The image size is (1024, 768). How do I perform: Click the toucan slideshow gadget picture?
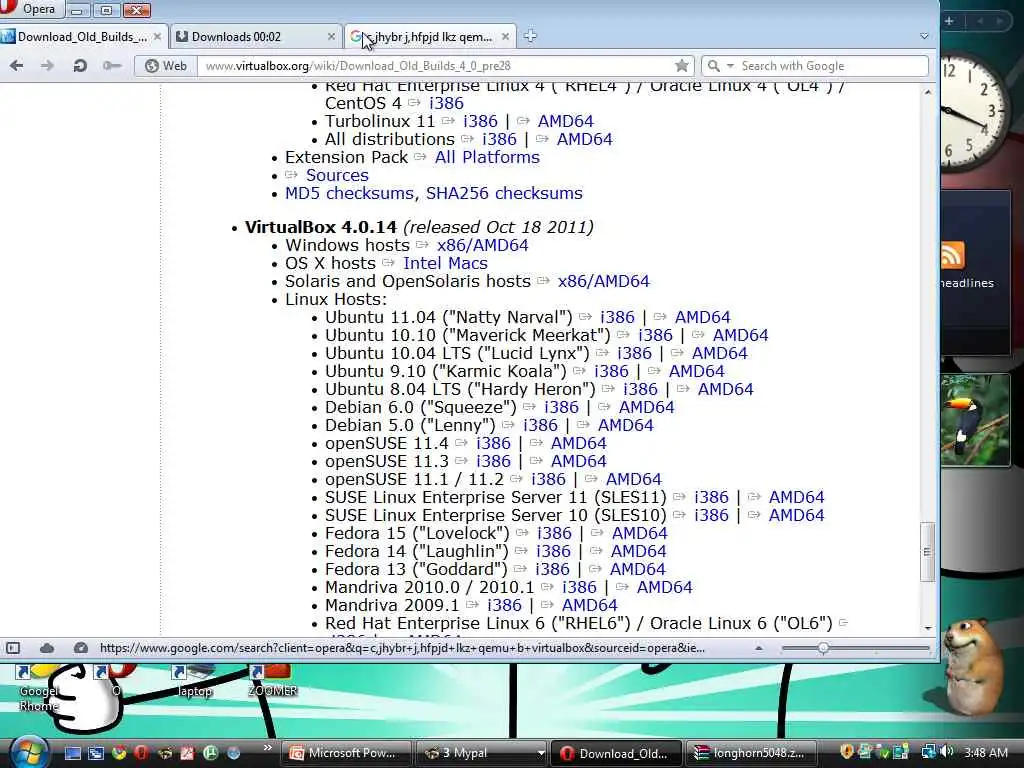tap(976, 420)
